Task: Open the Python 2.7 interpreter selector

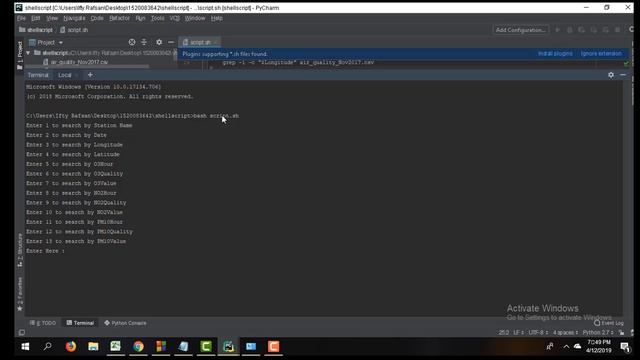Action: pyautogui.click(x=598, y=333)
